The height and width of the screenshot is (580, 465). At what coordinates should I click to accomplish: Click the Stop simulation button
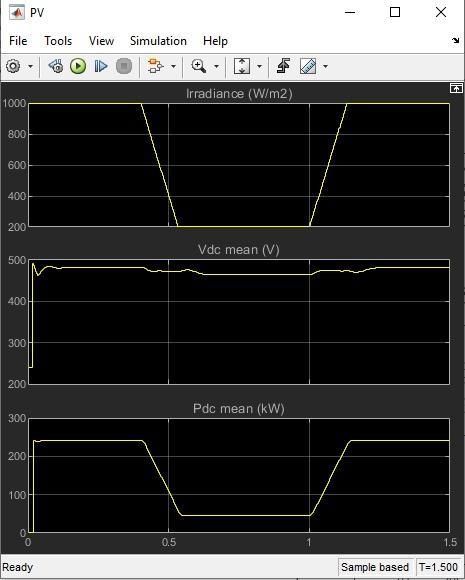click(x=124, y=67)
